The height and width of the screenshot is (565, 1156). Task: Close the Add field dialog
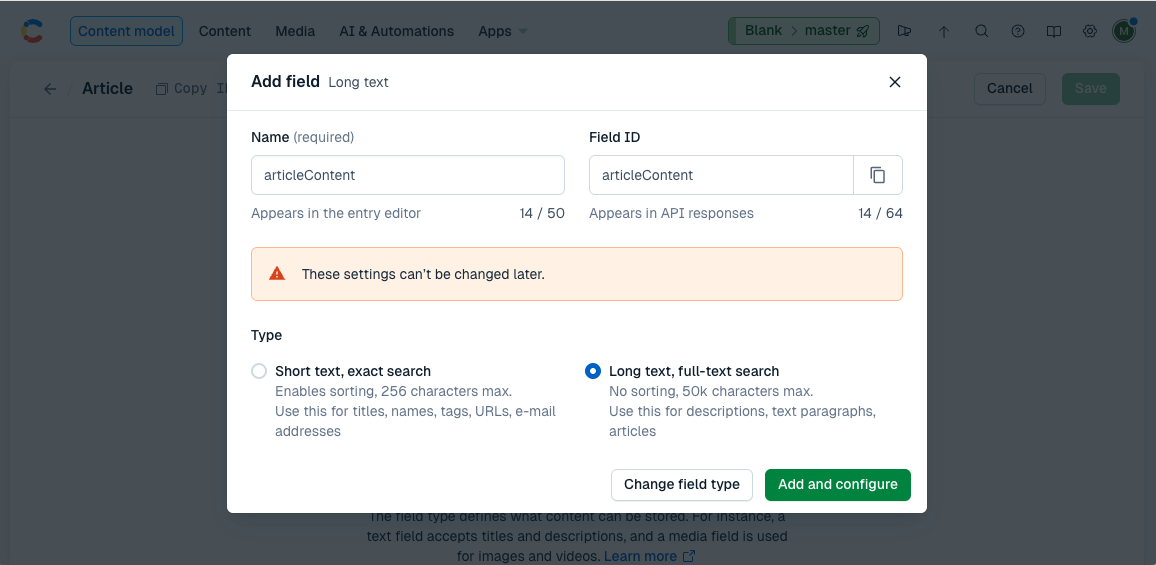coord(895,82)
